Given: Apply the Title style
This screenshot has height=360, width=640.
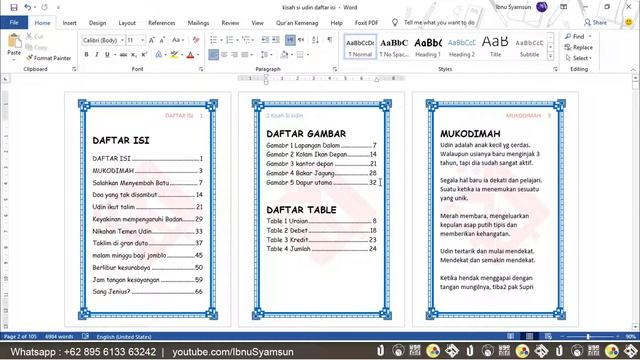Looking at the screenshot, I should point(495,47).
